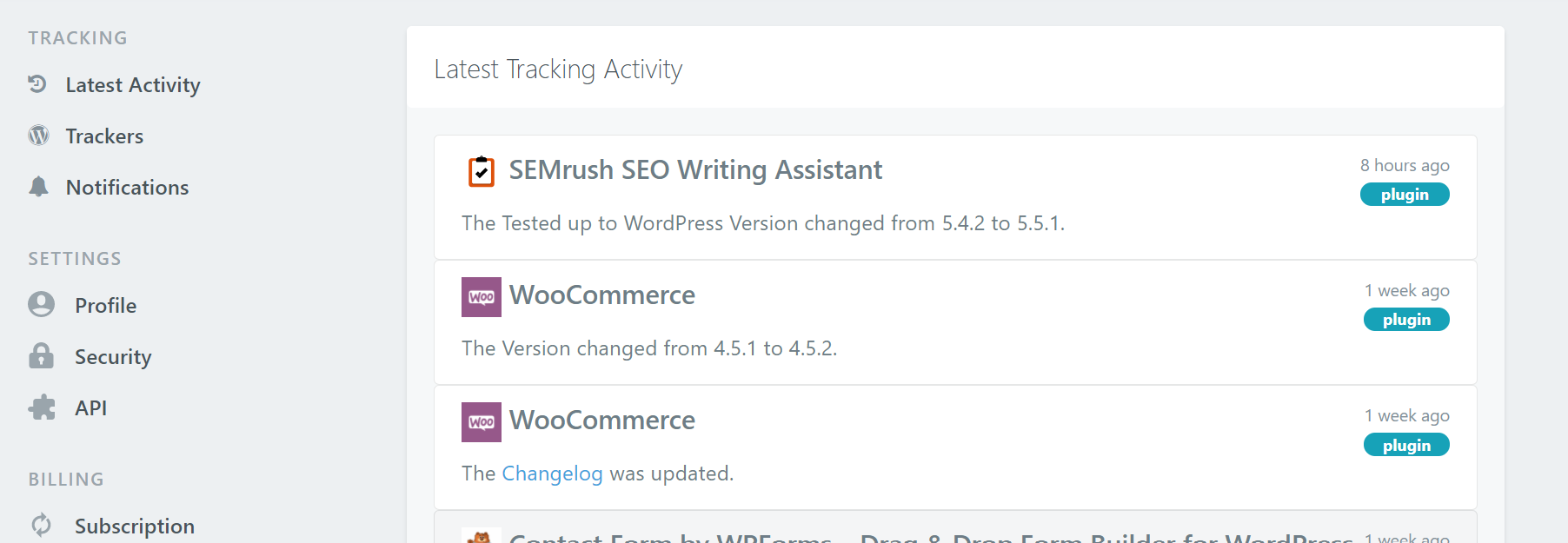Screen dimensions: 1568x543
Task: Navigate to API settings
Action: [x=90, y=408]
